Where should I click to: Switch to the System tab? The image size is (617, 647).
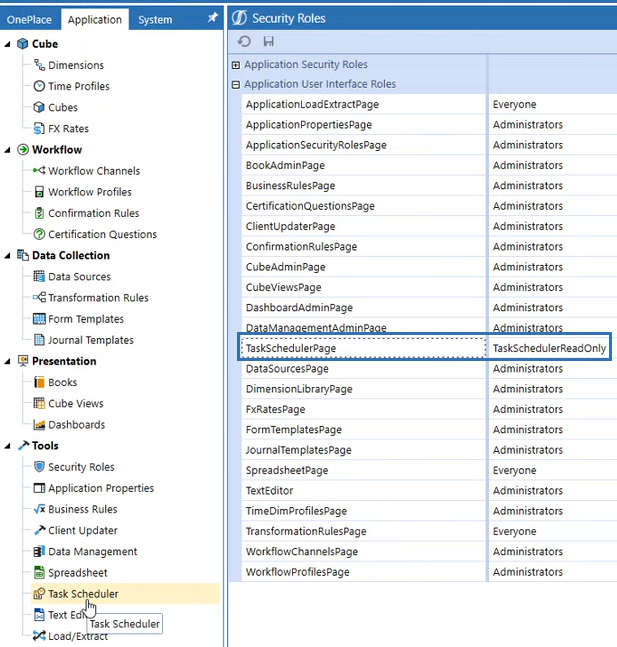pos(155,19)
